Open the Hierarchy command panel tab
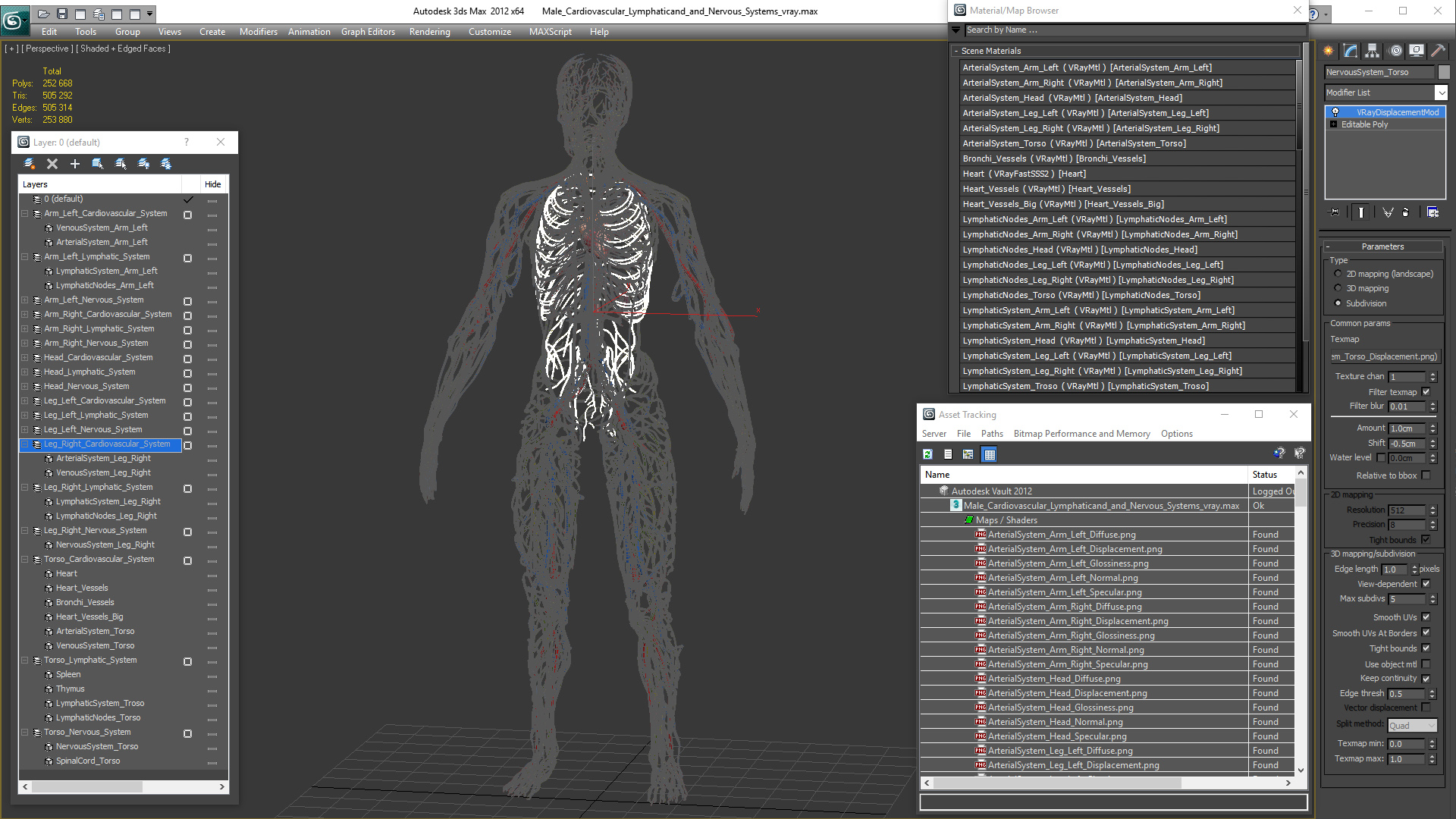 click(x=1373, y=51)
